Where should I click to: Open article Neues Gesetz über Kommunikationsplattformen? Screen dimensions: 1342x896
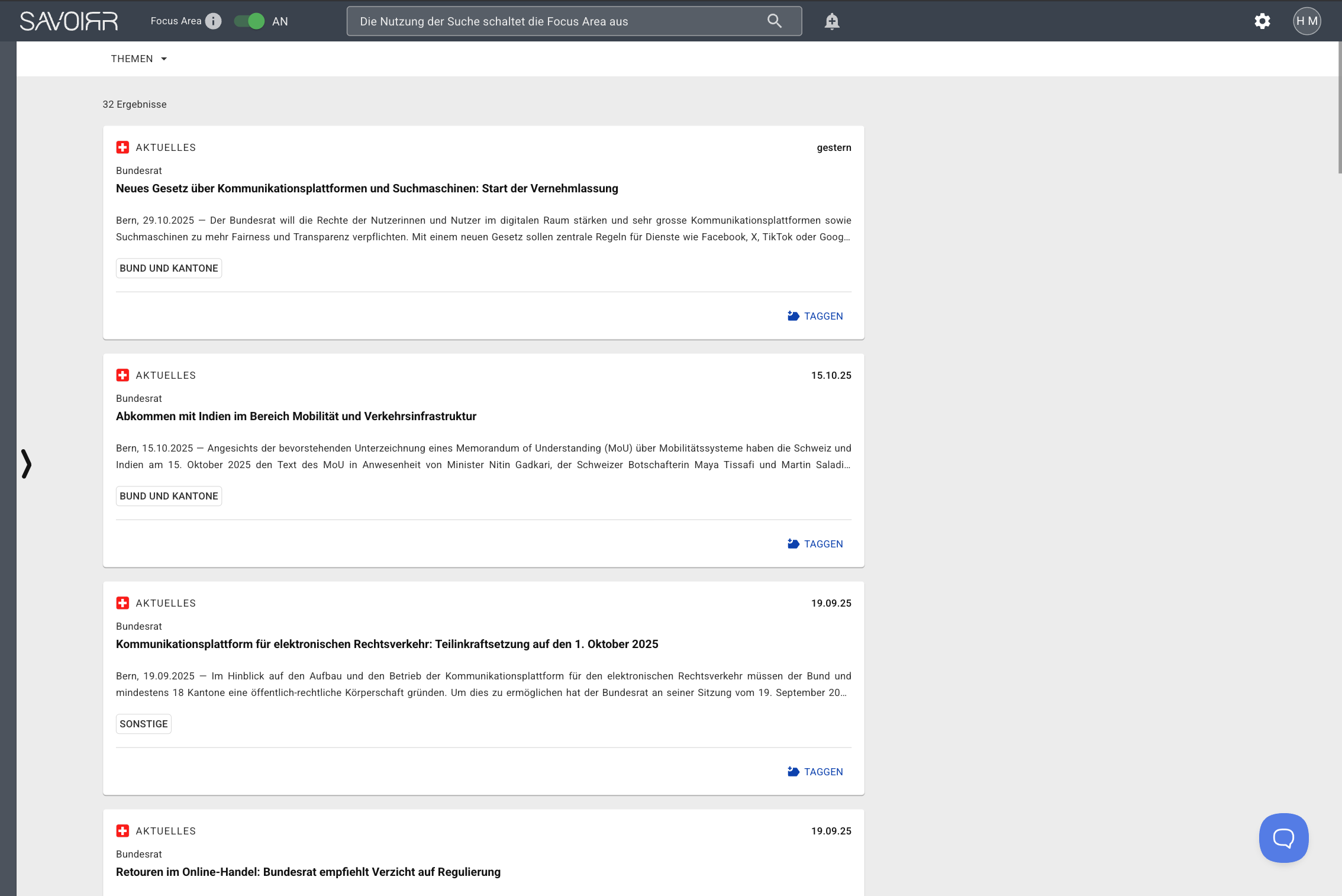pos(367,188)
